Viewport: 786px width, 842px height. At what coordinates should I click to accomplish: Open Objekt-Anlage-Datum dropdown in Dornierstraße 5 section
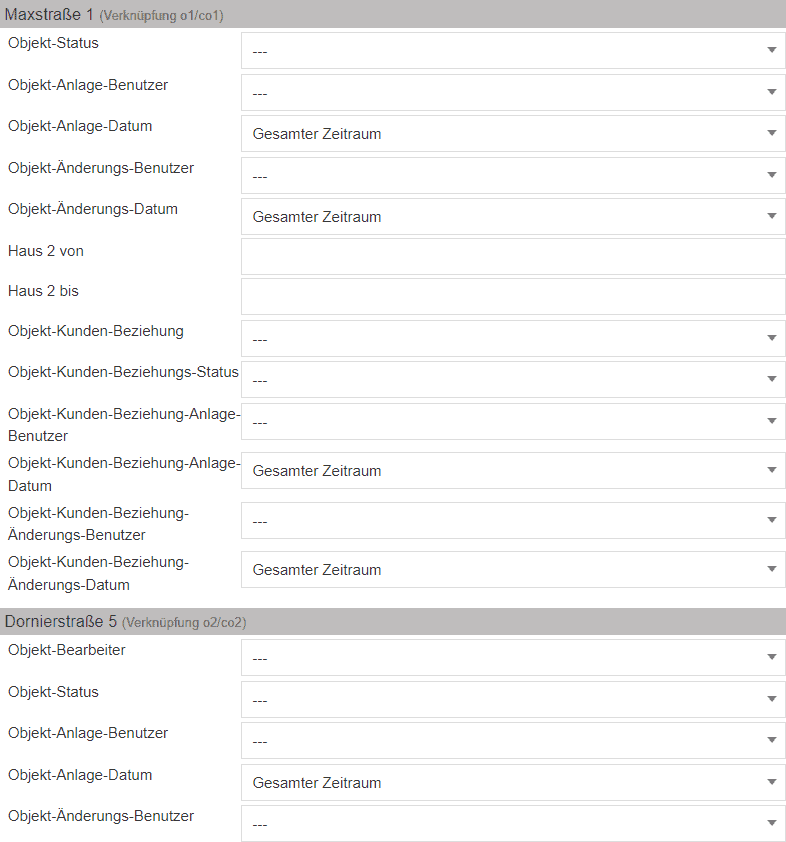[x=512, y=783]
